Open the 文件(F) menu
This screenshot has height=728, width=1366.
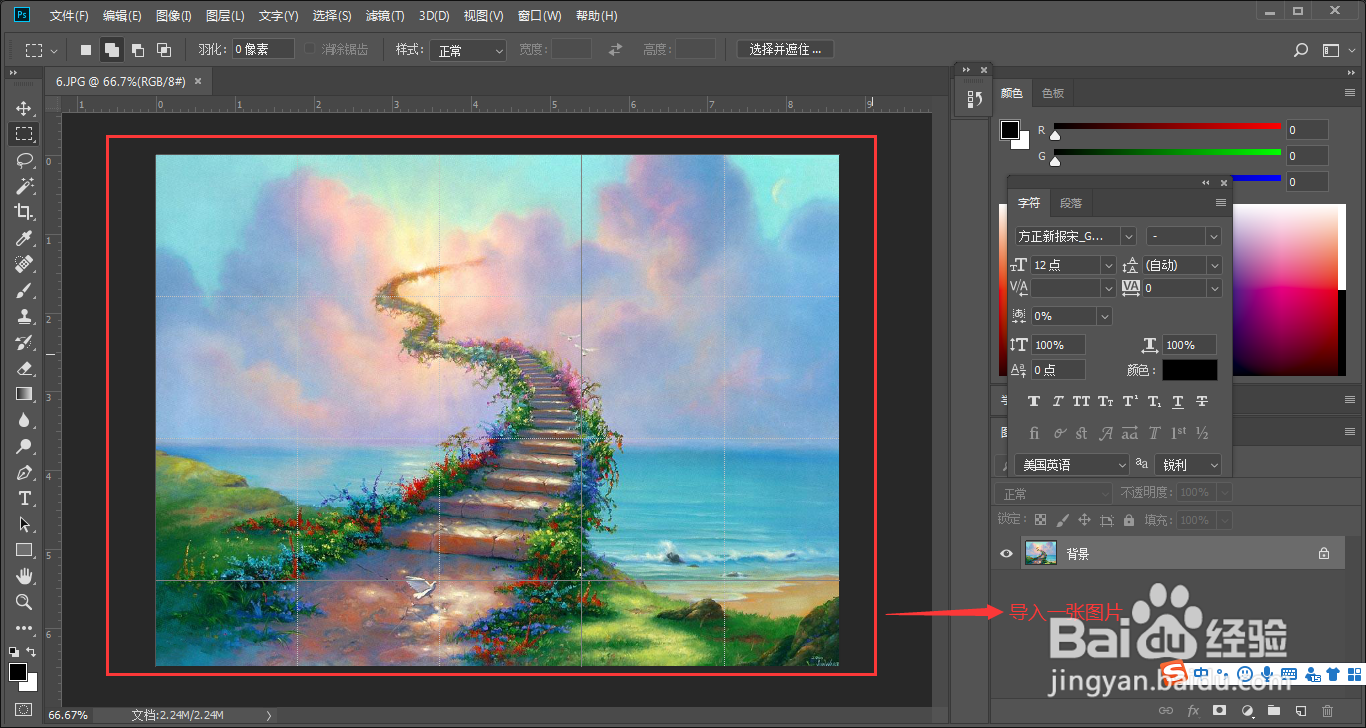click(69, 16)
